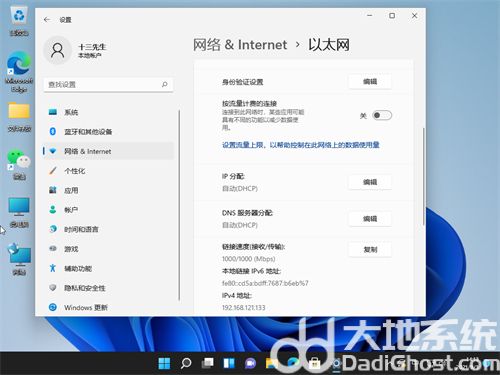Click 编辑 next to 身份验证设置

click(x=370, y=82)
